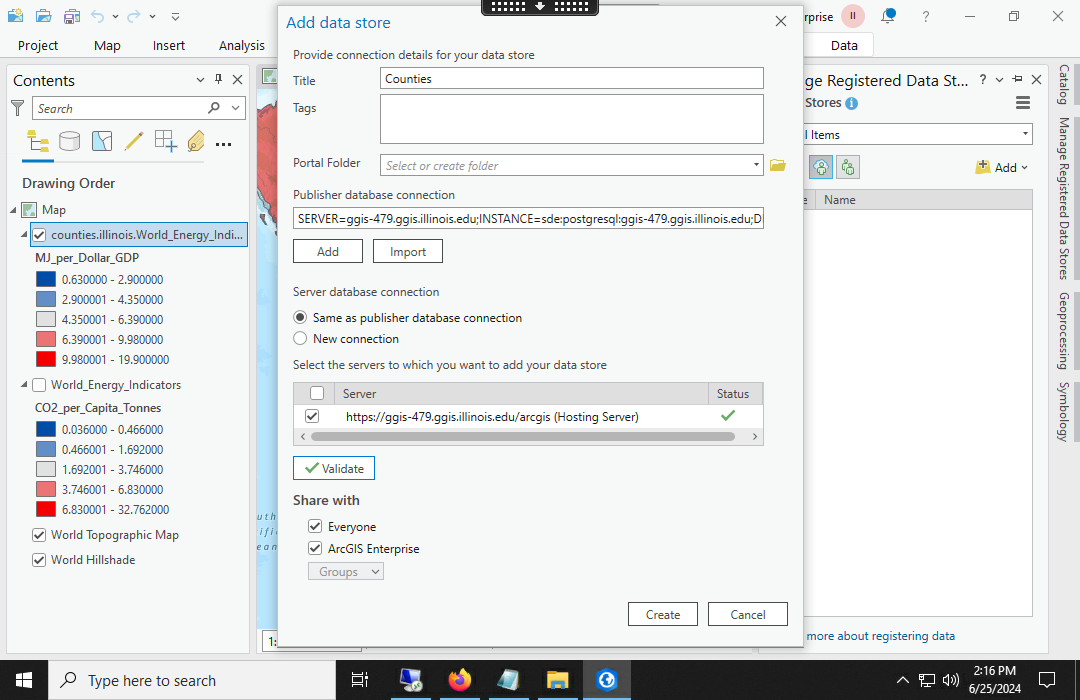
Task: Uncheck the Everyone sharing checkbox
Action: pyautogui.click(x=315, y=527)
